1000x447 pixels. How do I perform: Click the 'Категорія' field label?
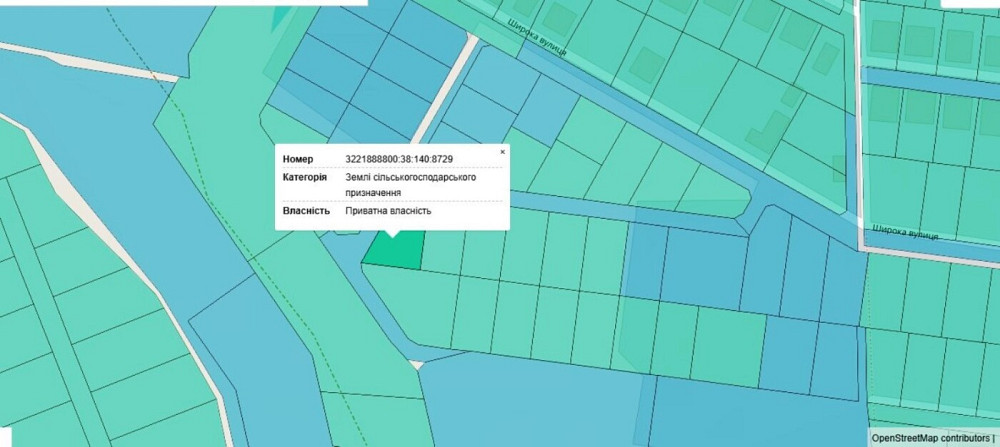click(x=304, y=177)
